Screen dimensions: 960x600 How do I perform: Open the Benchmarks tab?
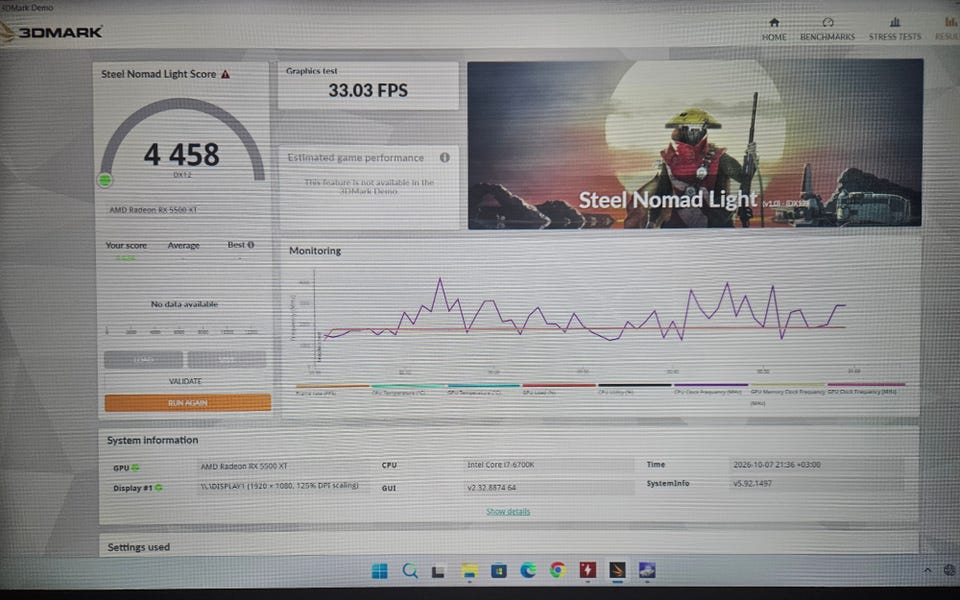828,29
